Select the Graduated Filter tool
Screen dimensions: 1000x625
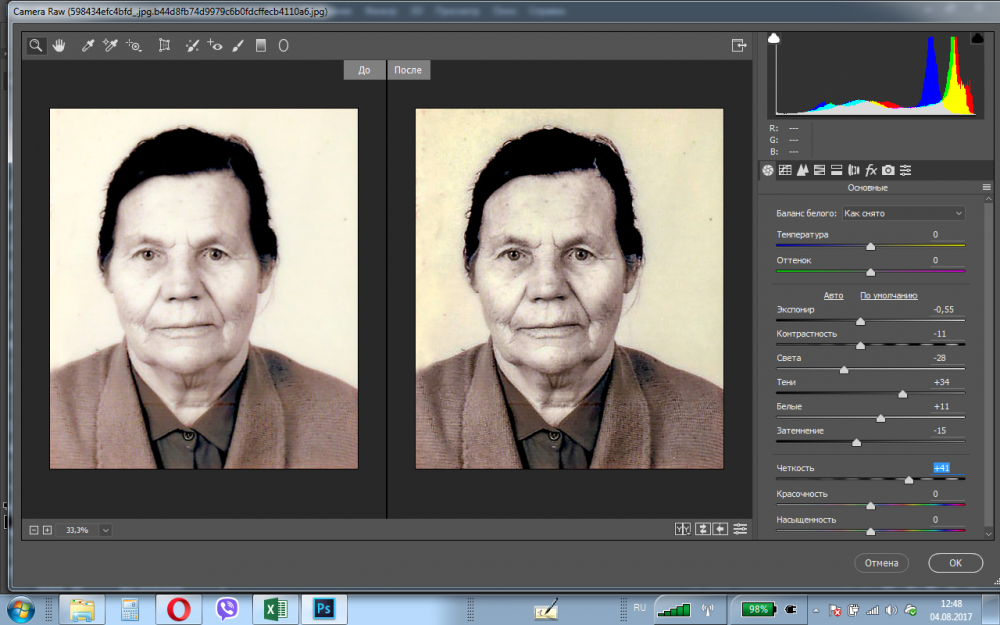click(261, 45)
